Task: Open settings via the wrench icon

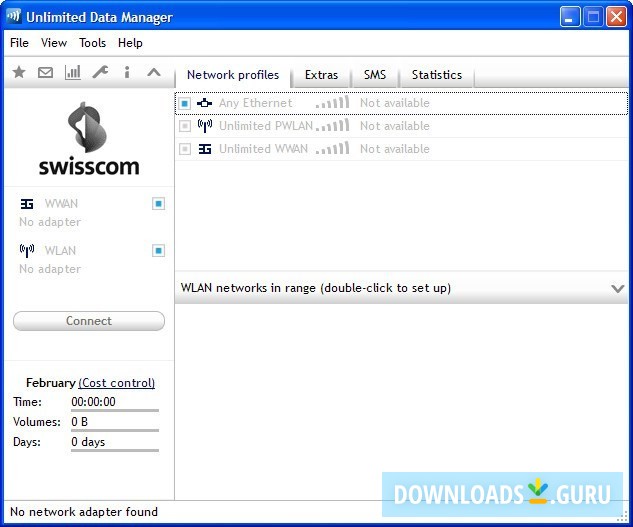Action: click(100, 72)
